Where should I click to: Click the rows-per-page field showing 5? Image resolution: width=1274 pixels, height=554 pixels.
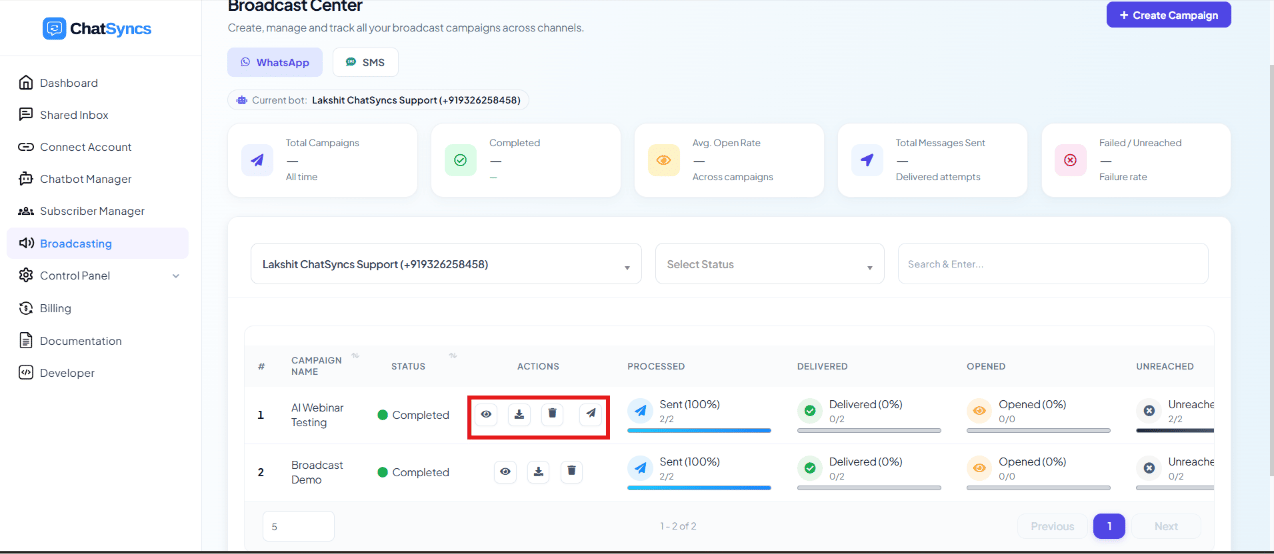point(298,526)
